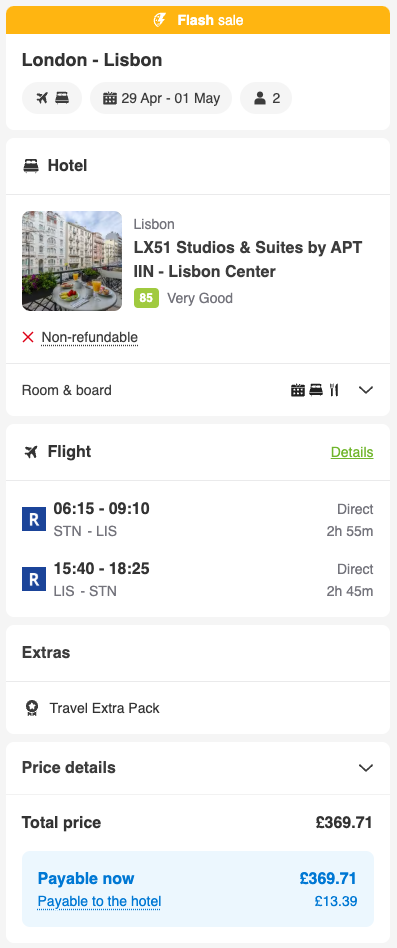
Task: Click the Non-refundable policy link
Action: (x=89, y=337)
